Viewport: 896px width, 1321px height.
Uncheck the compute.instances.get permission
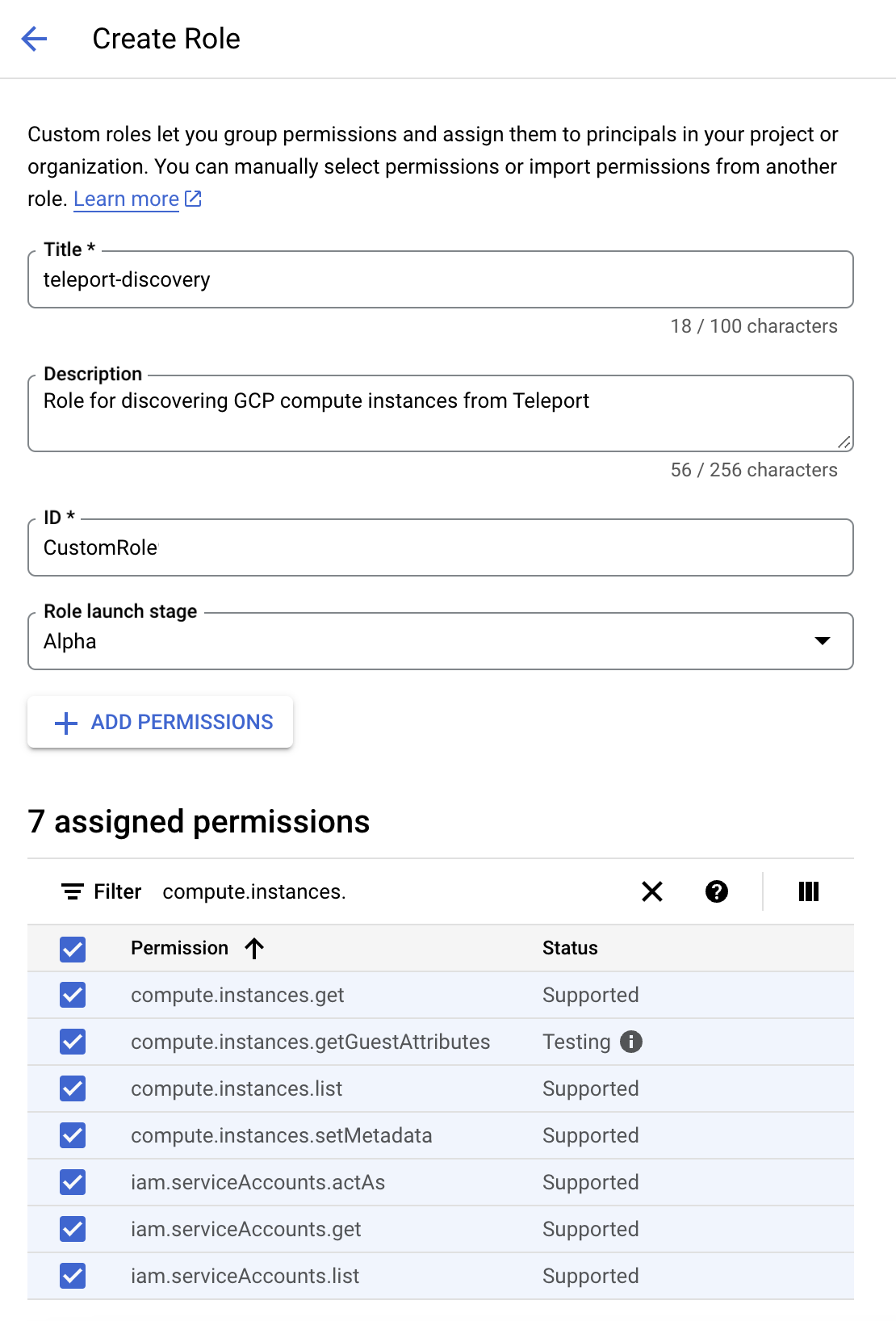(73, 995)
